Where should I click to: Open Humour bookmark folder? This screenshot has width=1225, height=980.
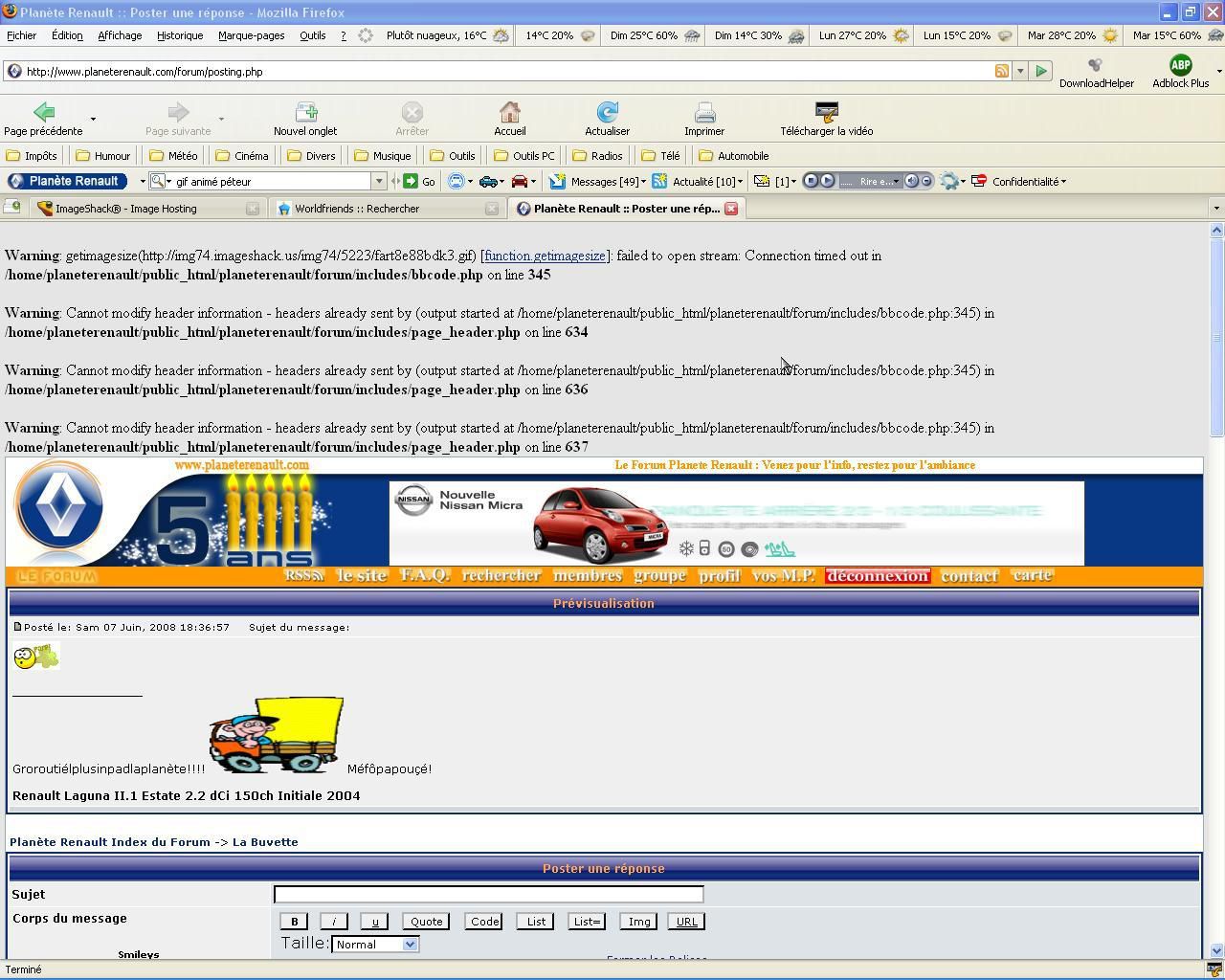click(x=102, y=156)
